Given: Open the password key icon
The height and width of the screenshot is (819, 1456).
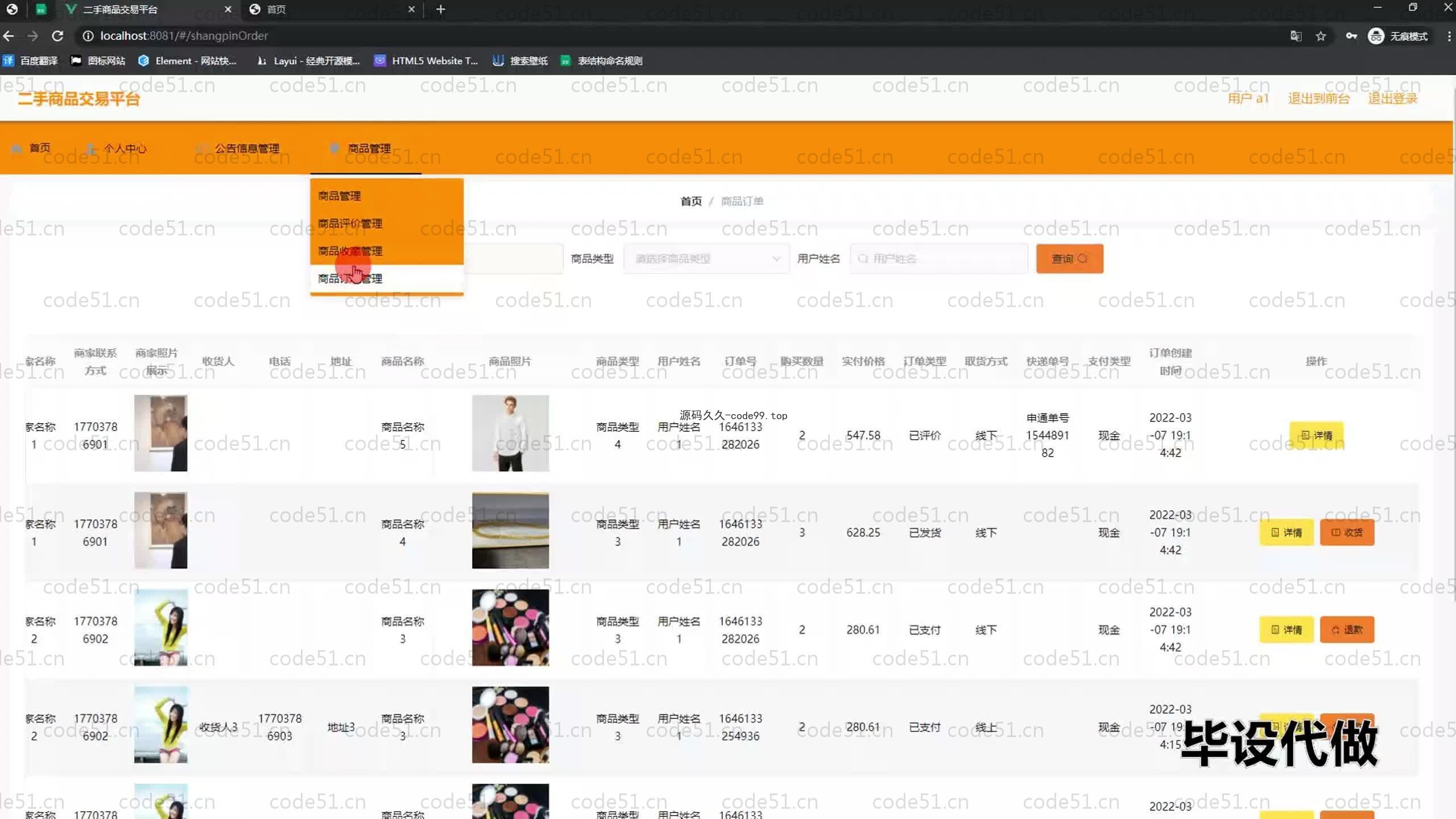Looking at the screenshot, I should (x=1351, y=36).
